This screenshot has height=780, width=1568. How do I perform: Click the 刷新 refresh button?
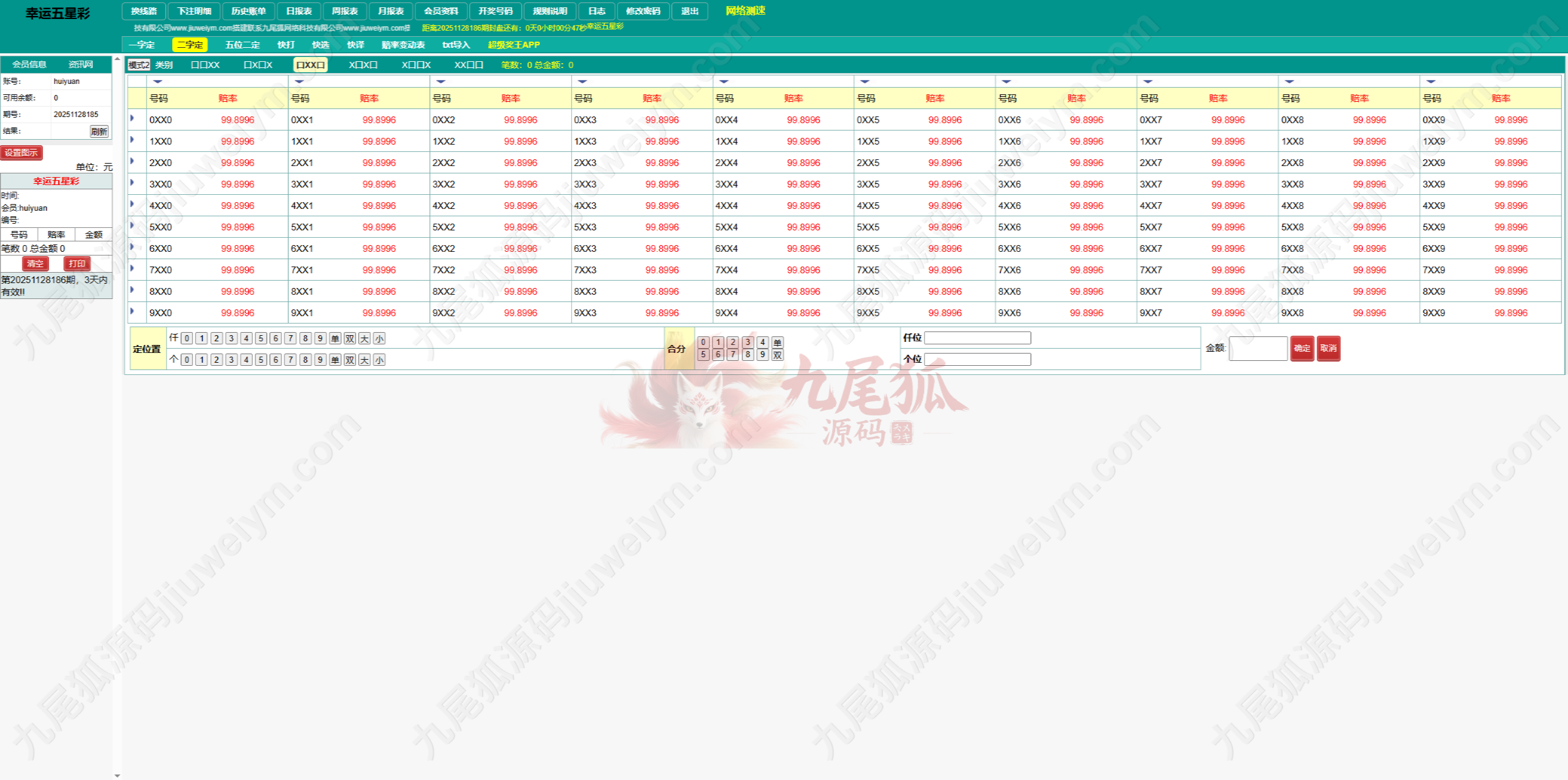(99, 131)
